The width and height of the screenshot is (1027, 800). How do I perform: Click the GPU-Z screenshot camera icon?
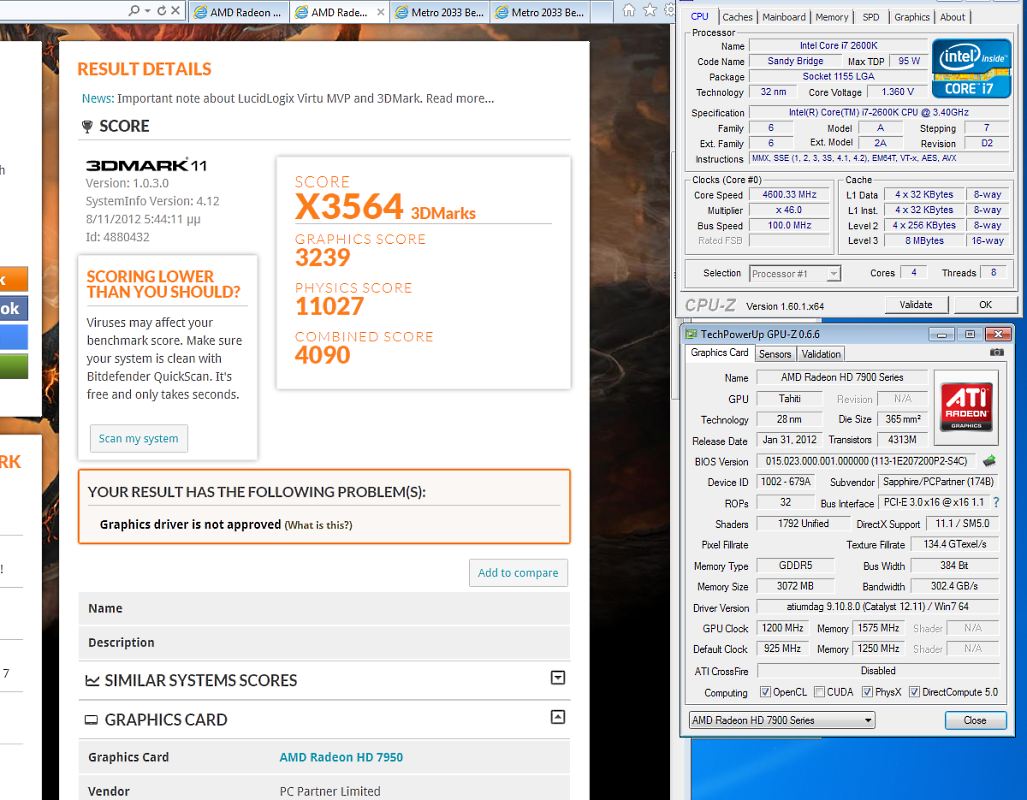[x=997, y=352]
